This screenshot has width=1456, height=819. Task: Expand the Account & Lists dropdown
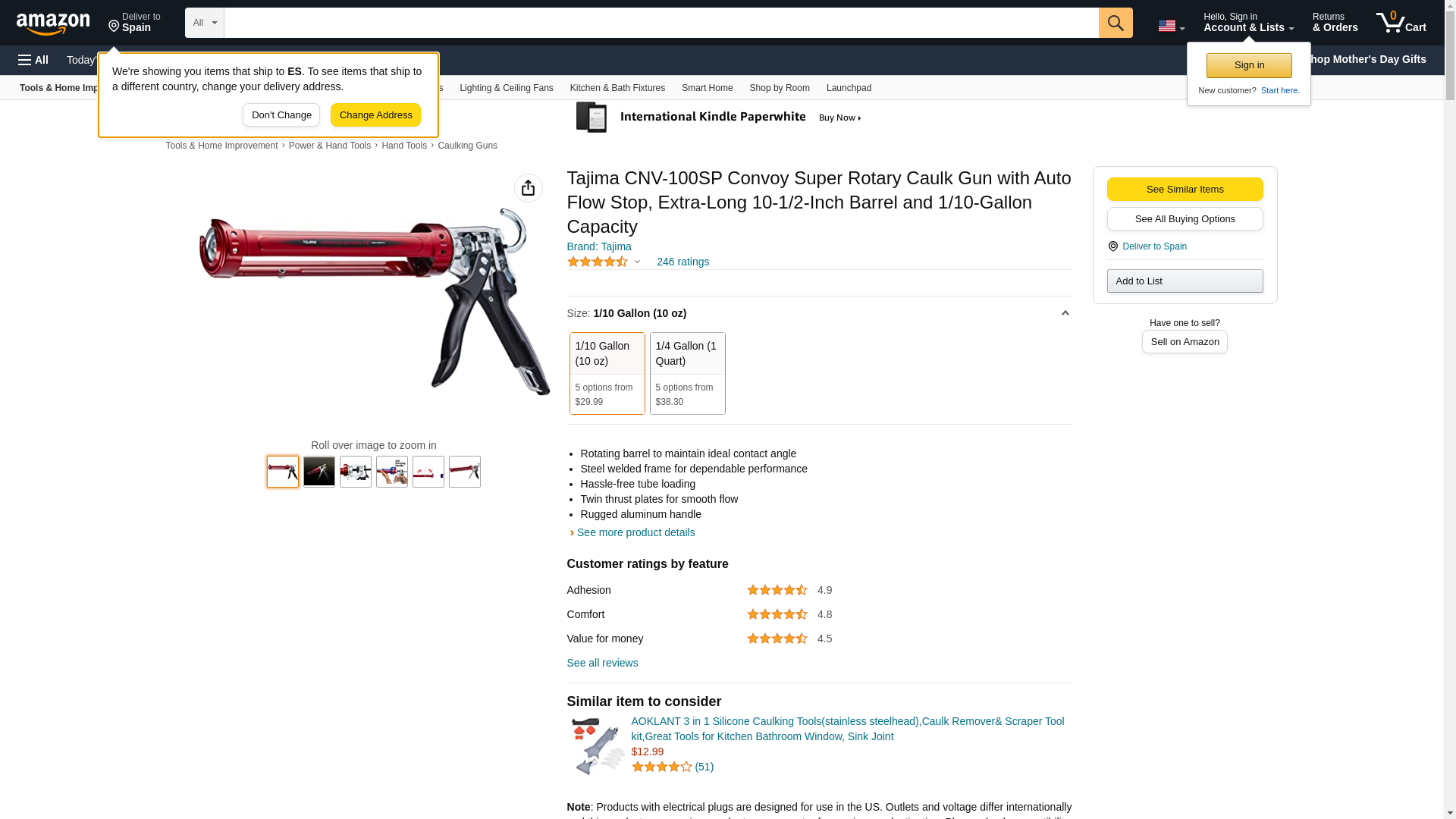pyautogui.click(x=1248, y=23)
